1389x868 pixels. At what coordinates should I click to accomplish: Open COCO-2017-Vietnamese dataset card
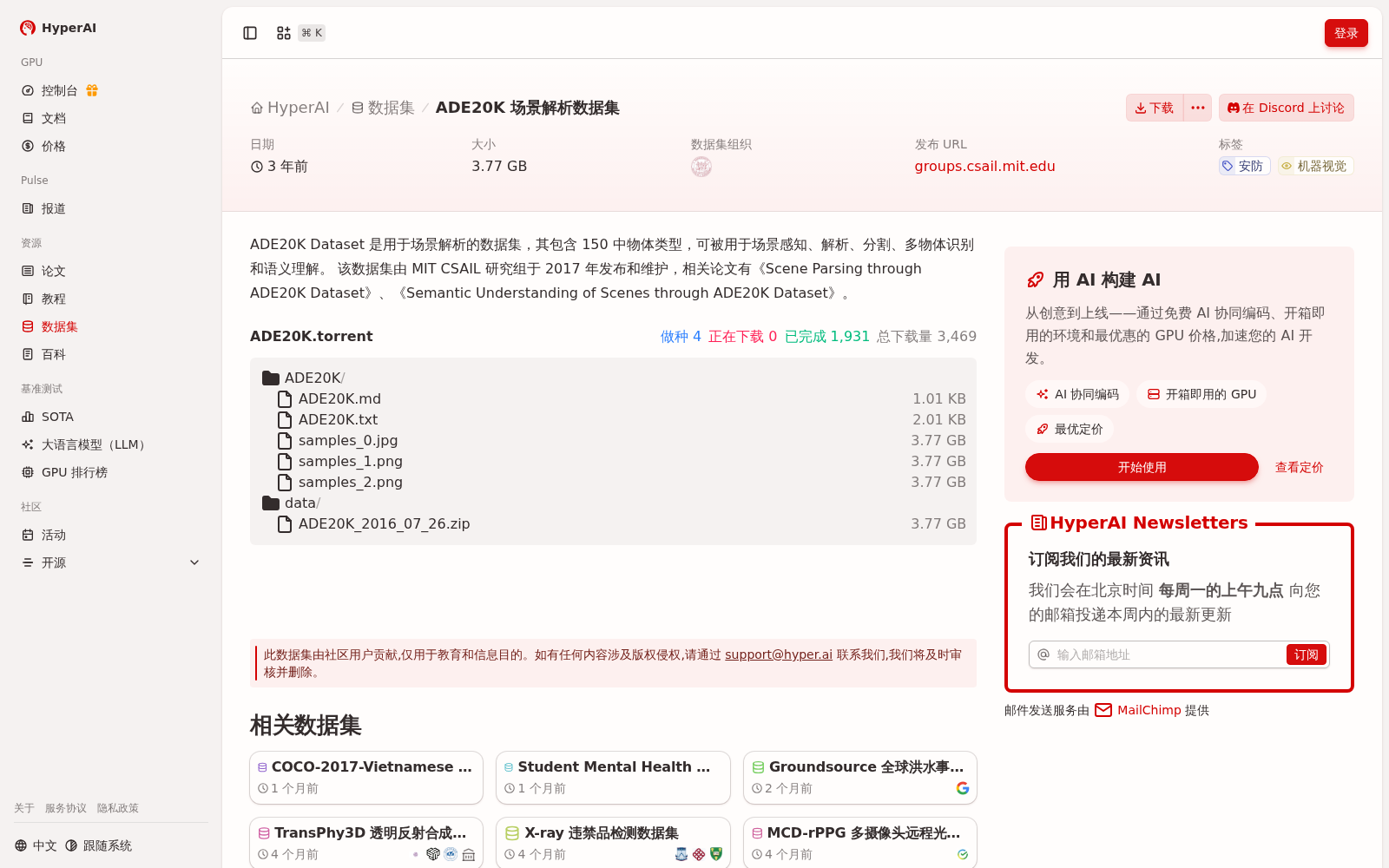366,778
